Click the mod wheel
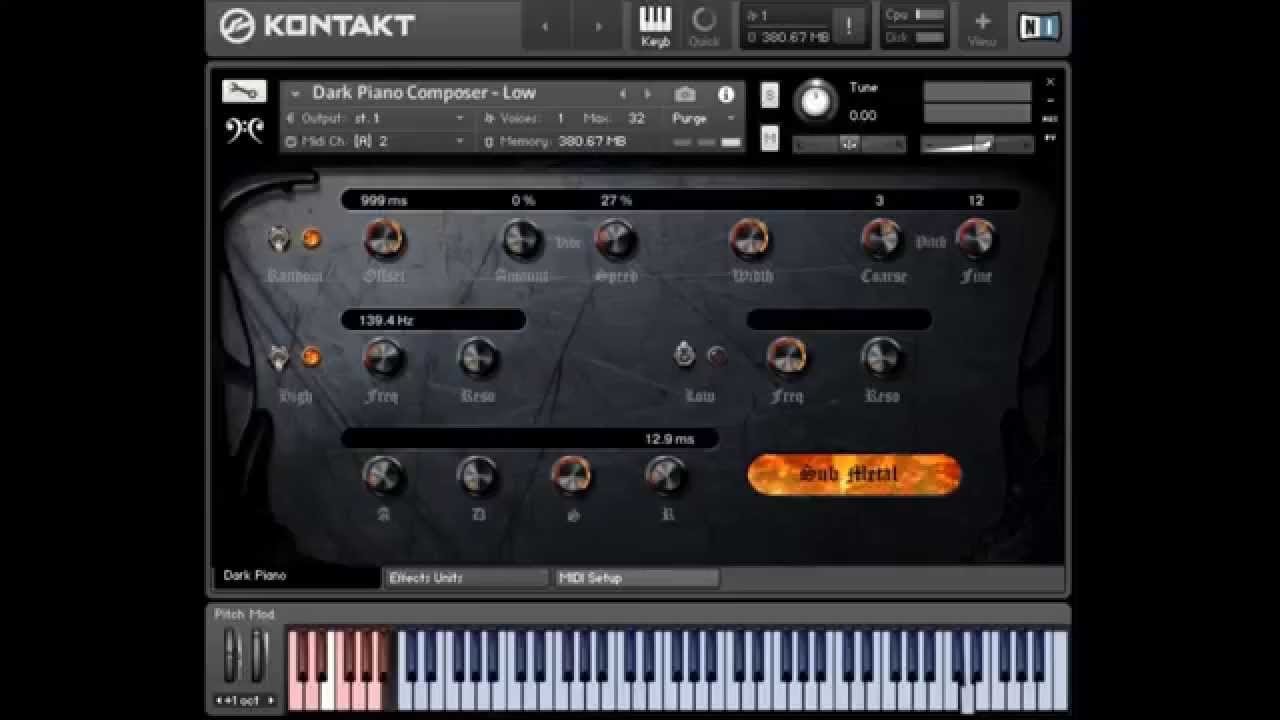 (259, 656)
